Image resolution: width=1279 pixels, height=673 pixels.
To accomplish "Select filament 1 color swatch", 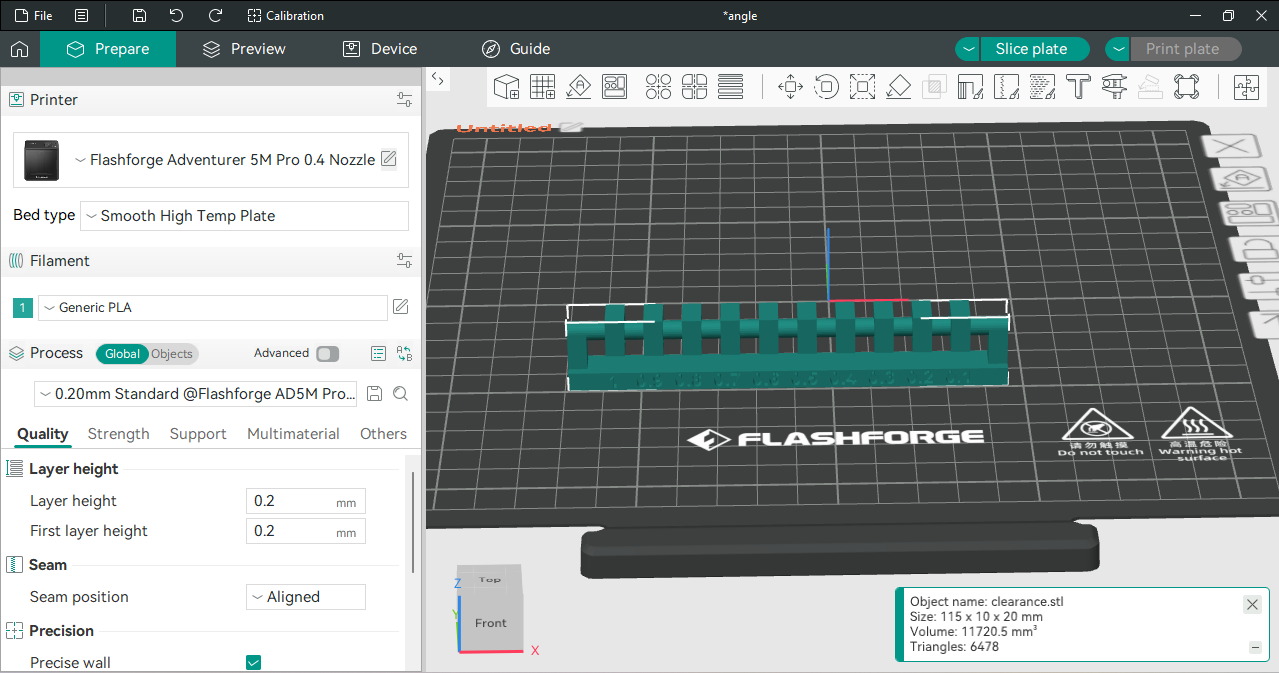I will pyautogui.click(x=23, y=308).
